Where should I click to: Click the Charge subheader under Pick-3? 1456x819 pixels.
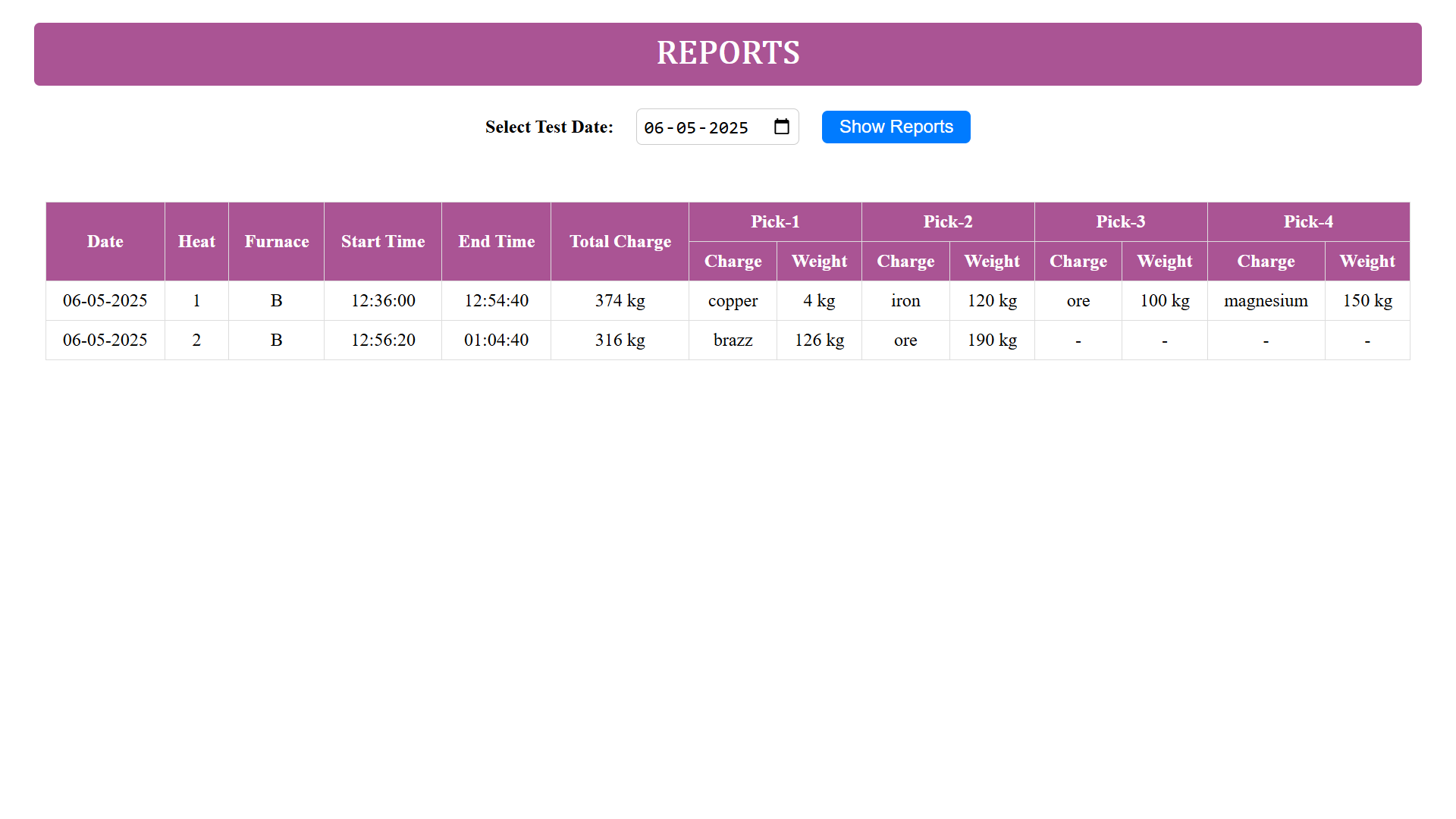point(1078,261)
